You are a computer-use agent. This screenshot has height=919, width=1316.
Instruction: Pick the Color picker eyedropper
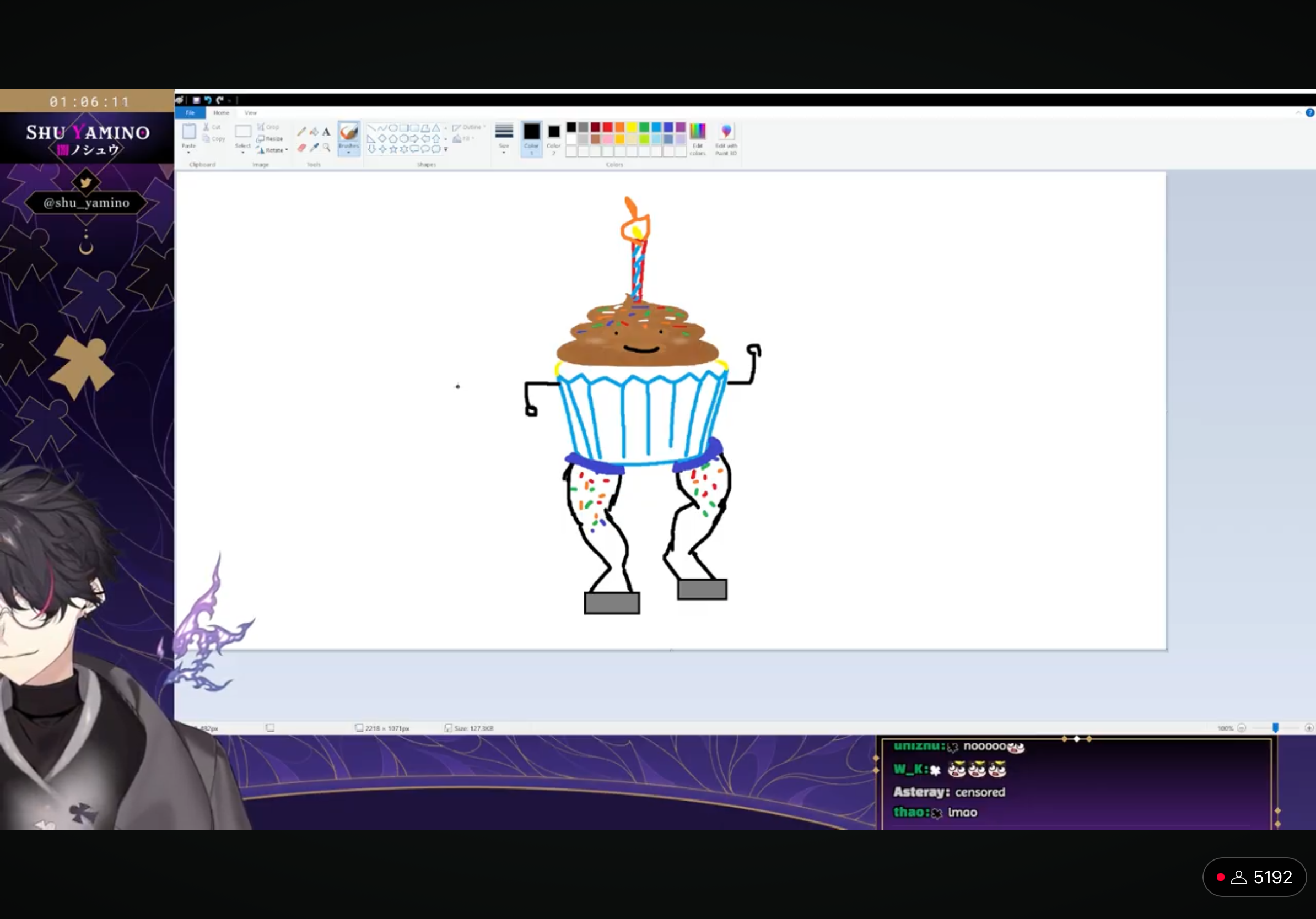click(314, 148)
